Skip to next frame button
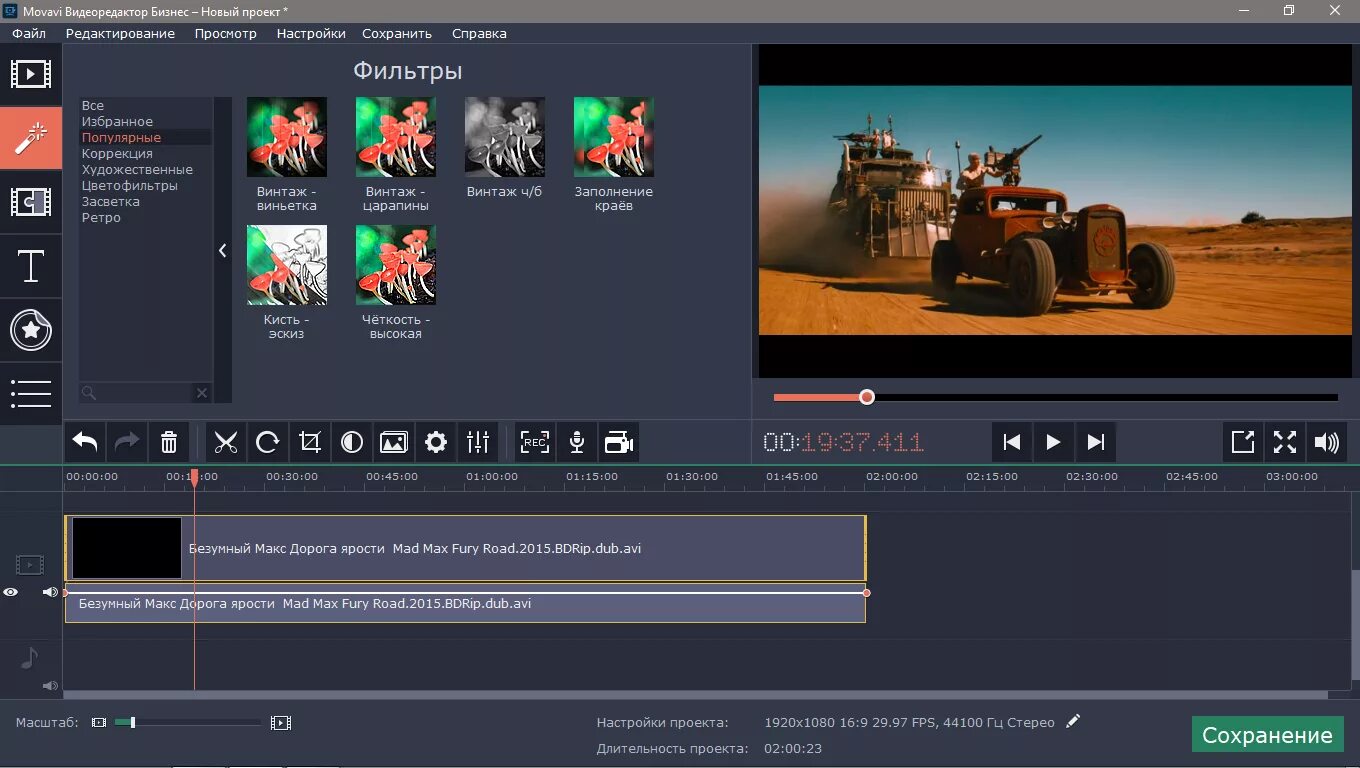1360x768 pixels. click(1095, 442)
